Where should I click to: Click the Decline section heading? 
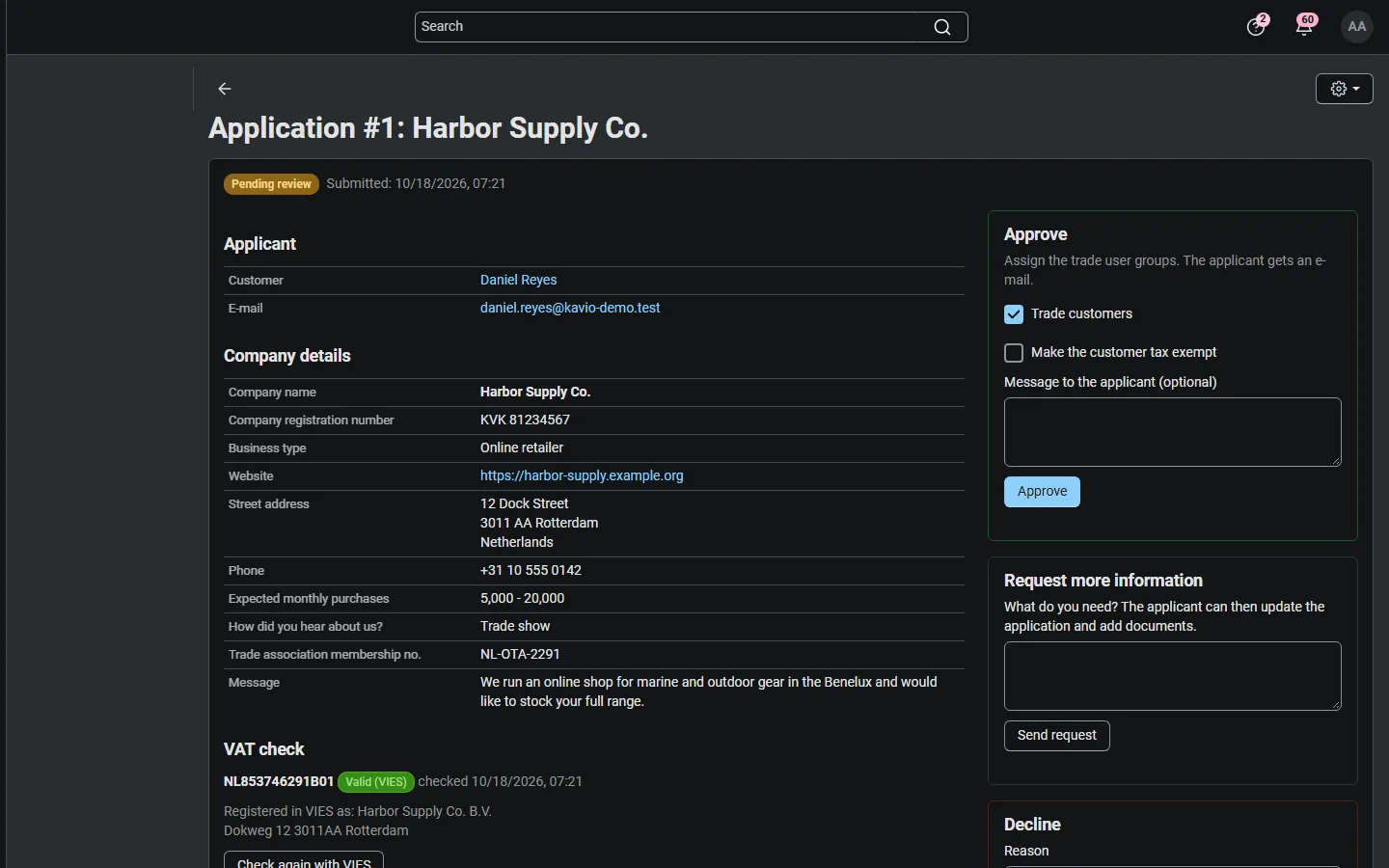(x=1032, y=825)
